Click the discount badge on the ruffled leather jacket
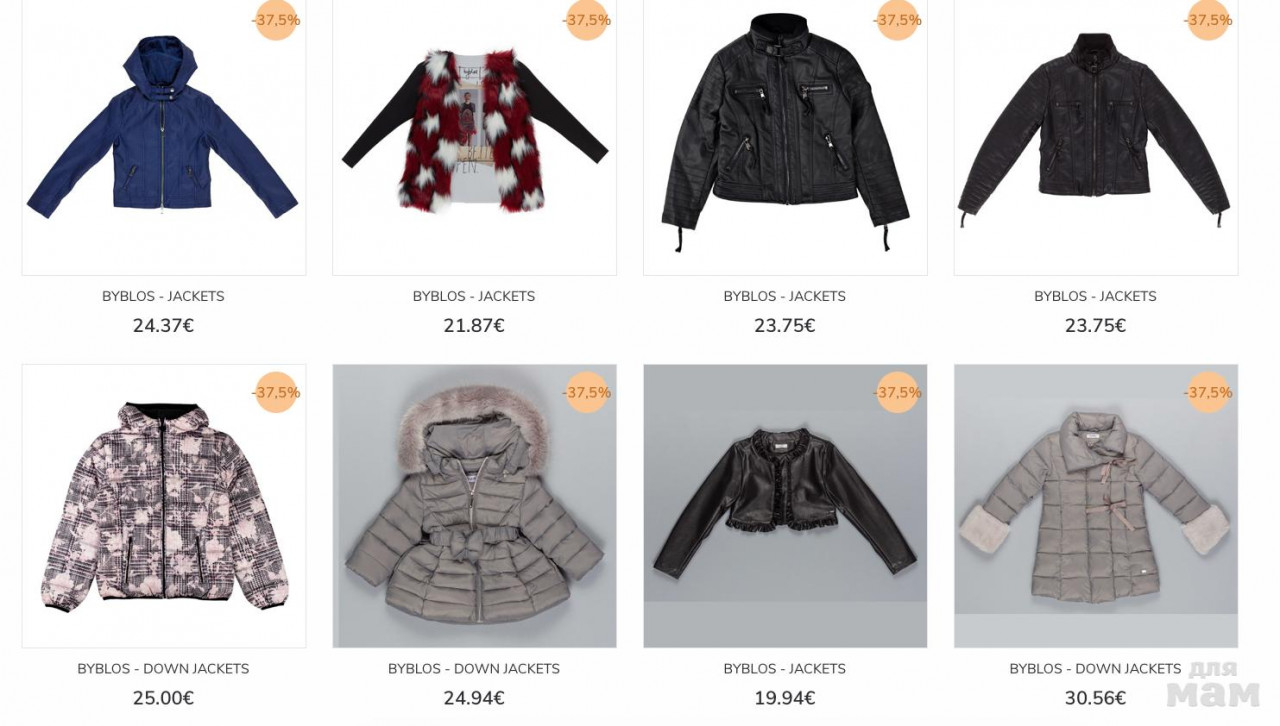1280x726 pixels. coord(898,392)
